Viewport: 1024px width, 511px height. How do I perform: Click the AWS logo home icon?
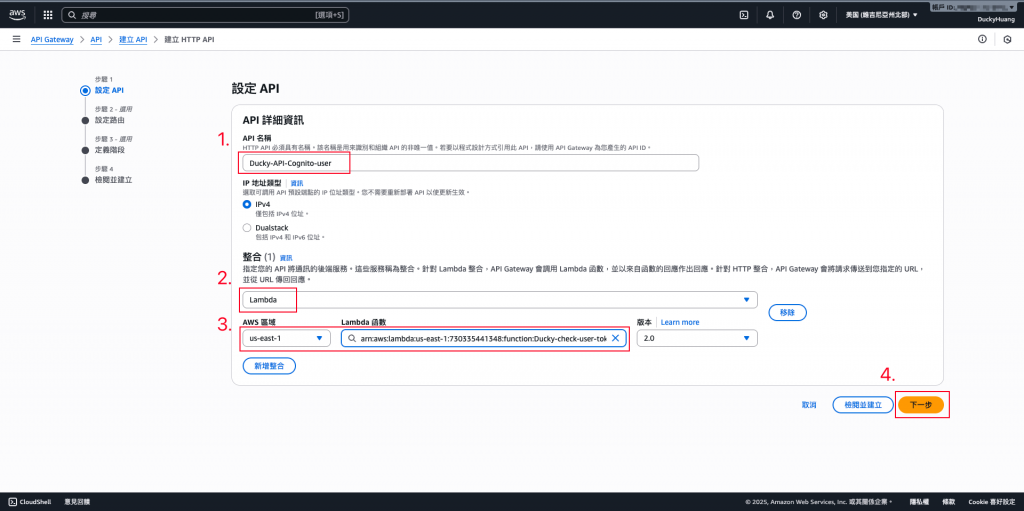[17, 14]
